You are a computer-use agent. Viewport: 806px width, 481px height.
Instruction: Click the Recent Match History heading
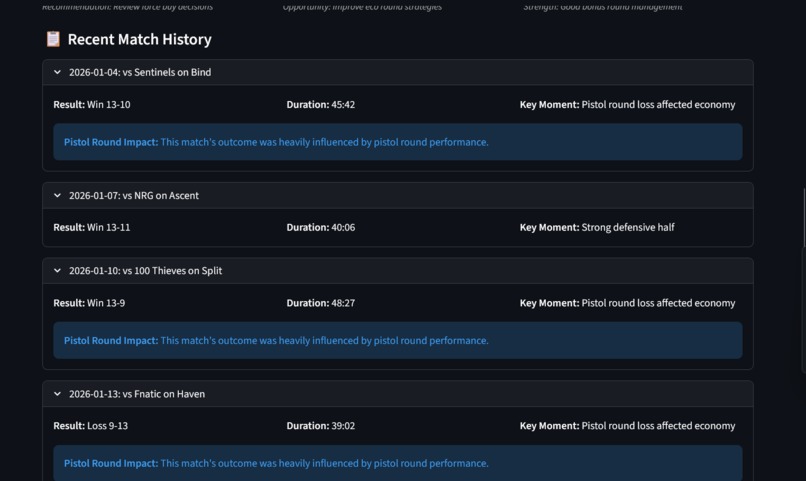click(139, 39)
